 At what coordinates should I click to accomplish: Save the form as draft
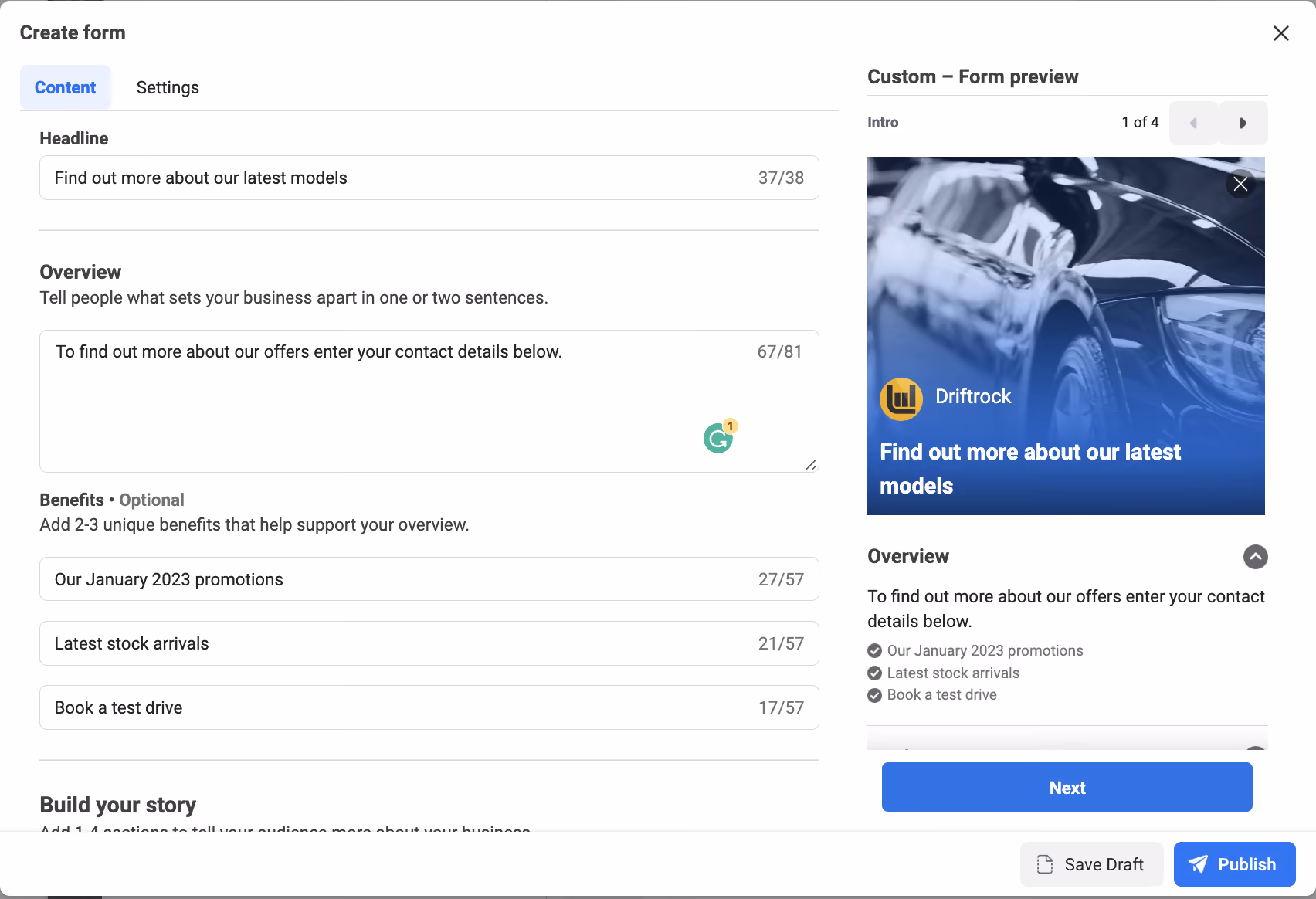click(x=1092, y=864)
